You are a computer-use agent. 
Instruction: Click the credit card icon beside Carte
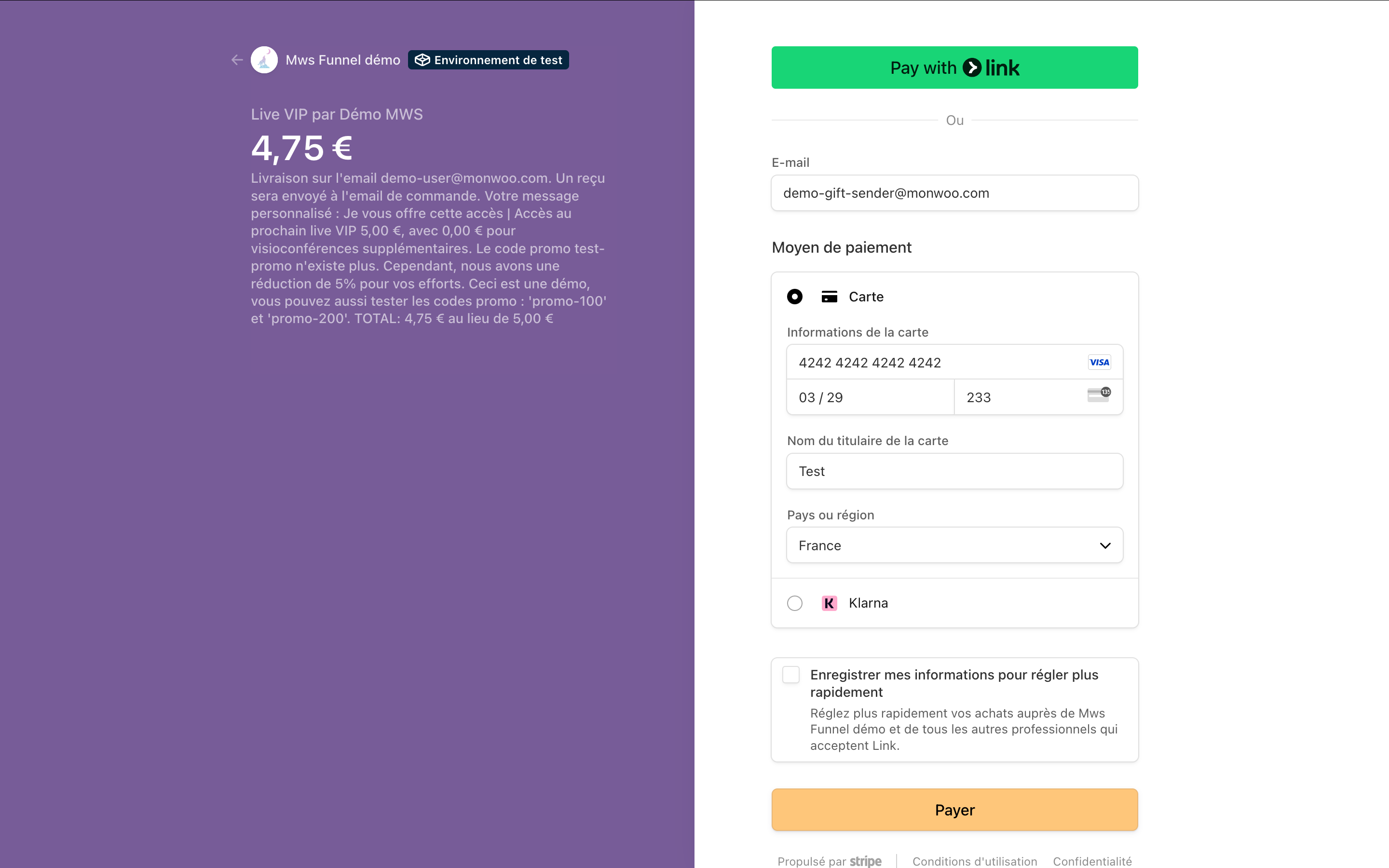point(830,297)
